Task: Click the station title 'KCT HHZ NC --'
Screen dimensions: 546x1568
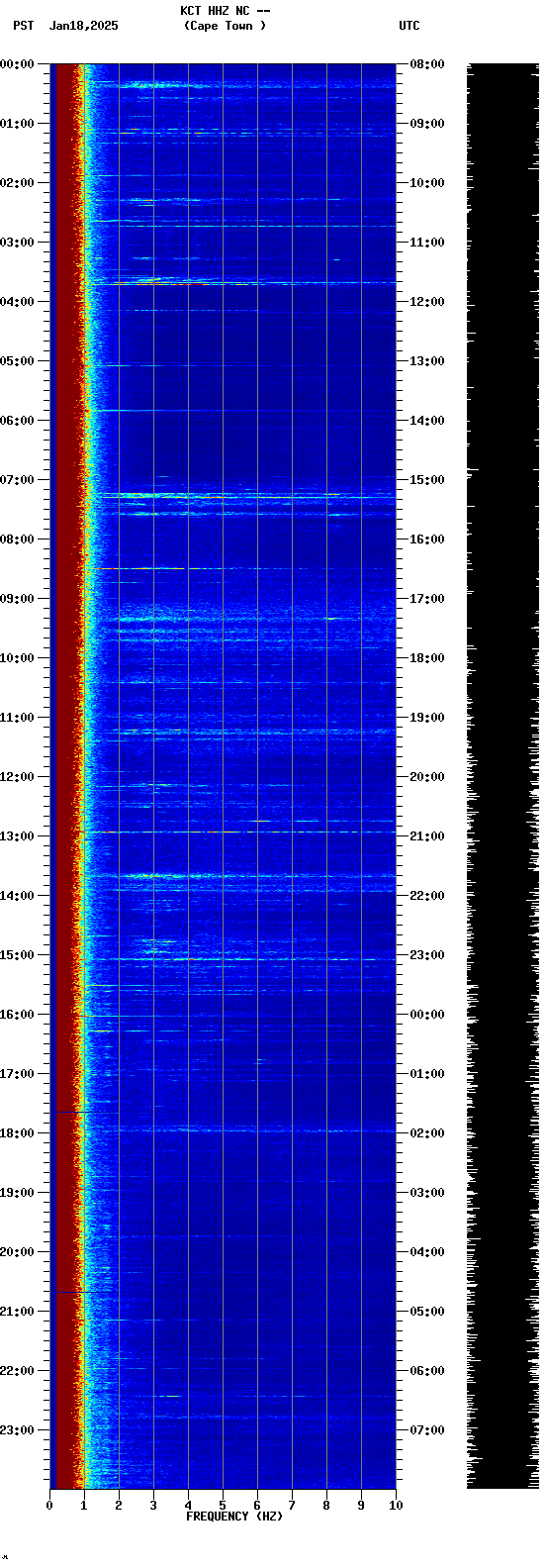Action: pyautogui.click(x=225, y=11)
